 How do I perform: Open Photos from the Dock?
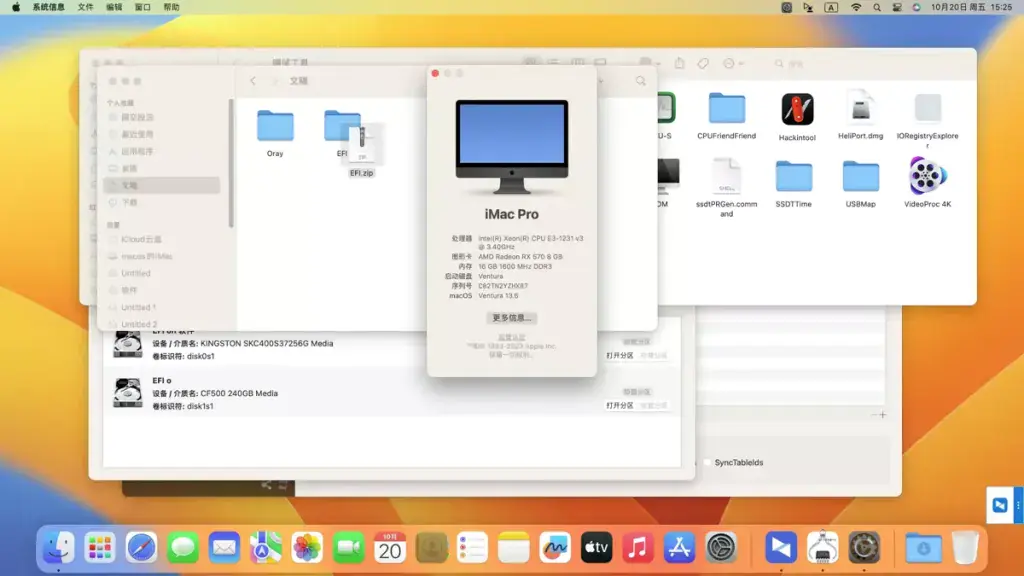point(307,547)
